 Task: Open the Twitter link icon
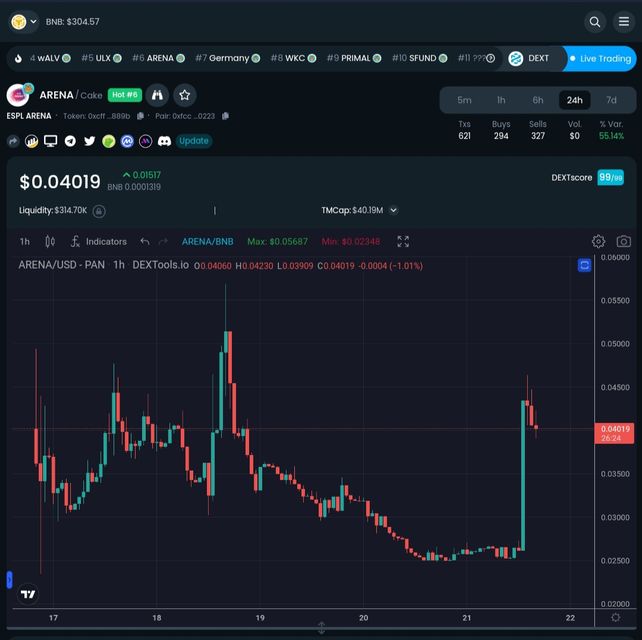tap(90, 141)
